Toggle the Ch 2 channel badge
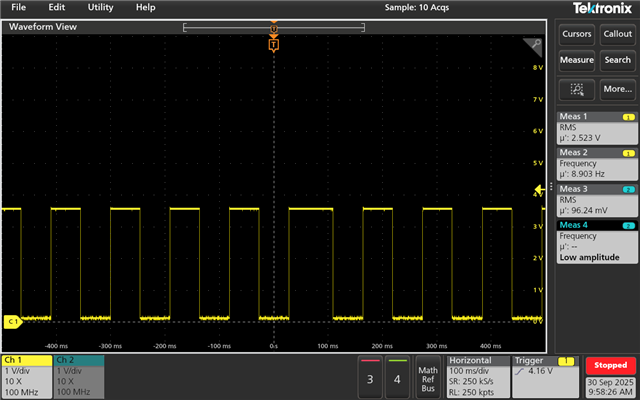 [x=79, y=376]
